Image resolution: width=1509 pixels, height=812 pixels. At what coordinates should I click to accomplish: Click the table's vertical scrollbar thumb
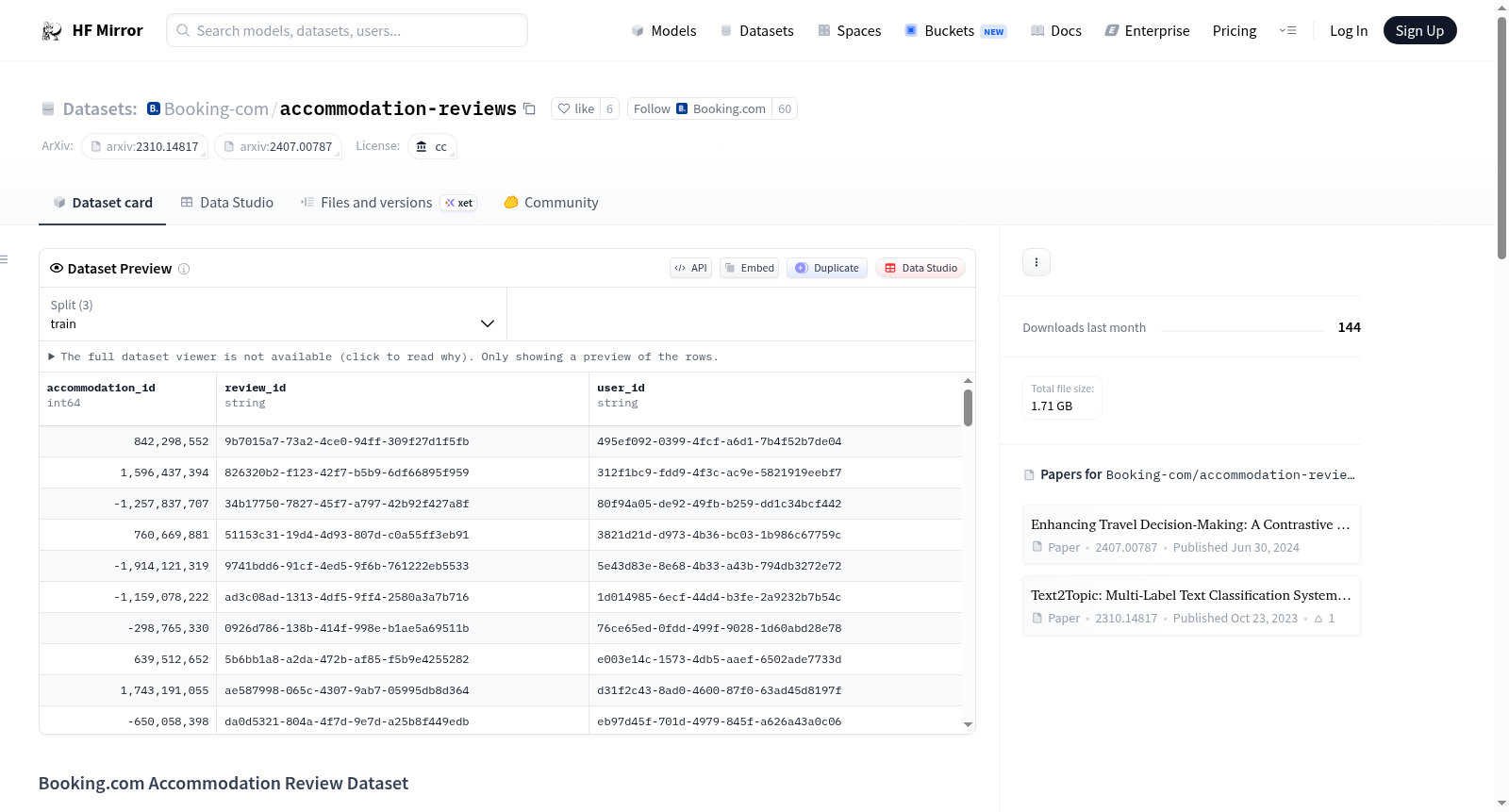(x=968, y=407)
